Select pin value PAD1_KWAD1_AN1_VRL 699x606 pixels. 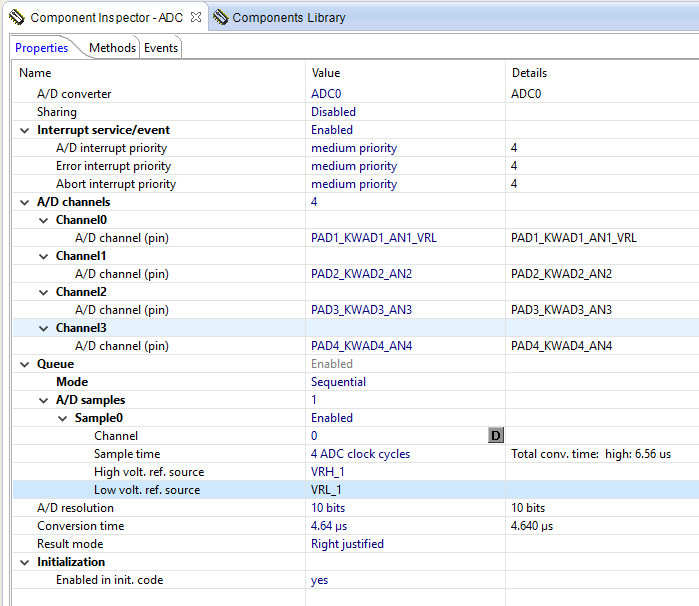pyautogui.click(x=374, y=238)
